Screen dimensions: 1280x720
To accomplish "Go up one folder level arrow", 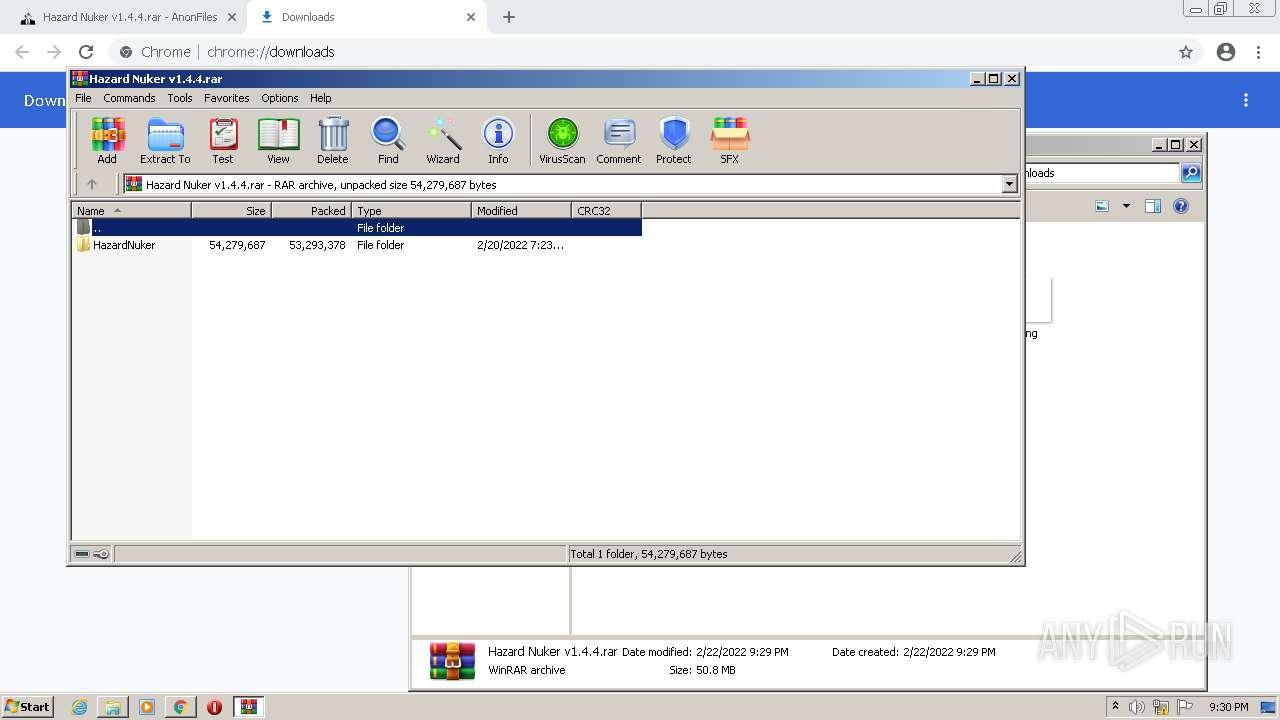I will (x=92, y=184).
